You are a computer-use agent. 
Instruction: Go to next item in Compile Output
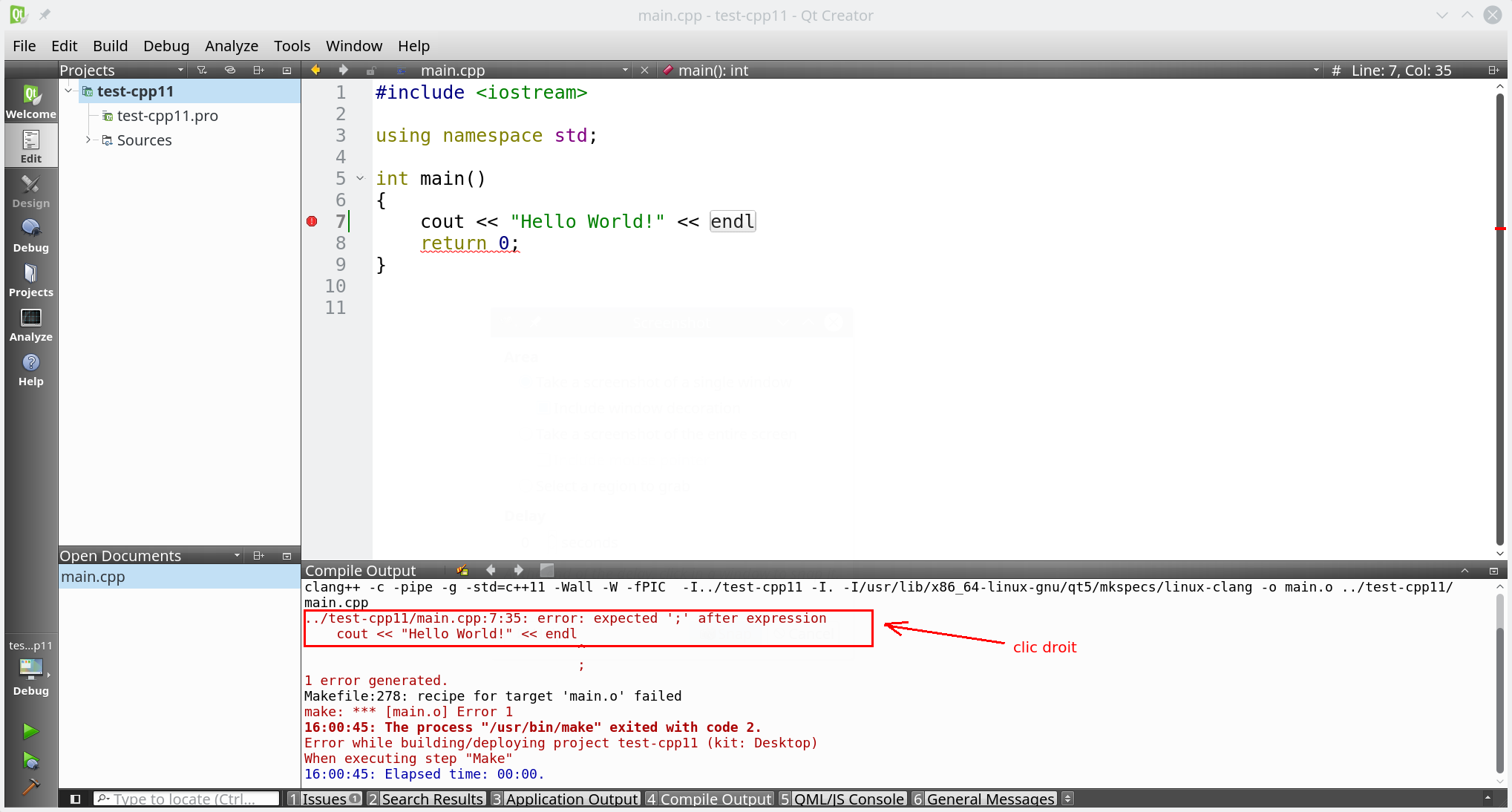(x=518, y=570)
